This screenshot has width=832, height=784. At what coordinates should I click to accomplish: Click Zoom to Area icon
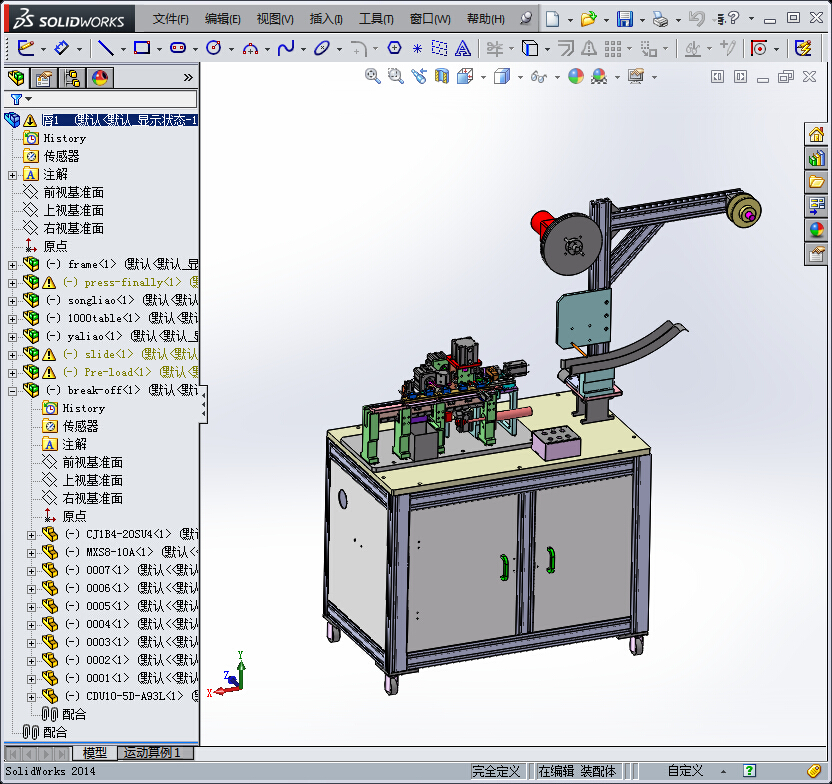395,76
